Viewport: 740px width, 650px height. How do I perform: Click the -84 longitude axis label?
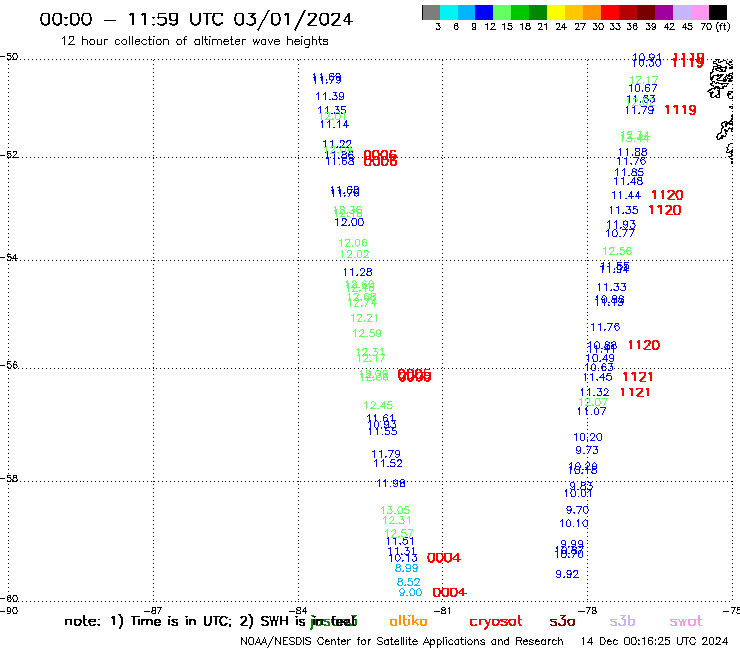(298, 610)
